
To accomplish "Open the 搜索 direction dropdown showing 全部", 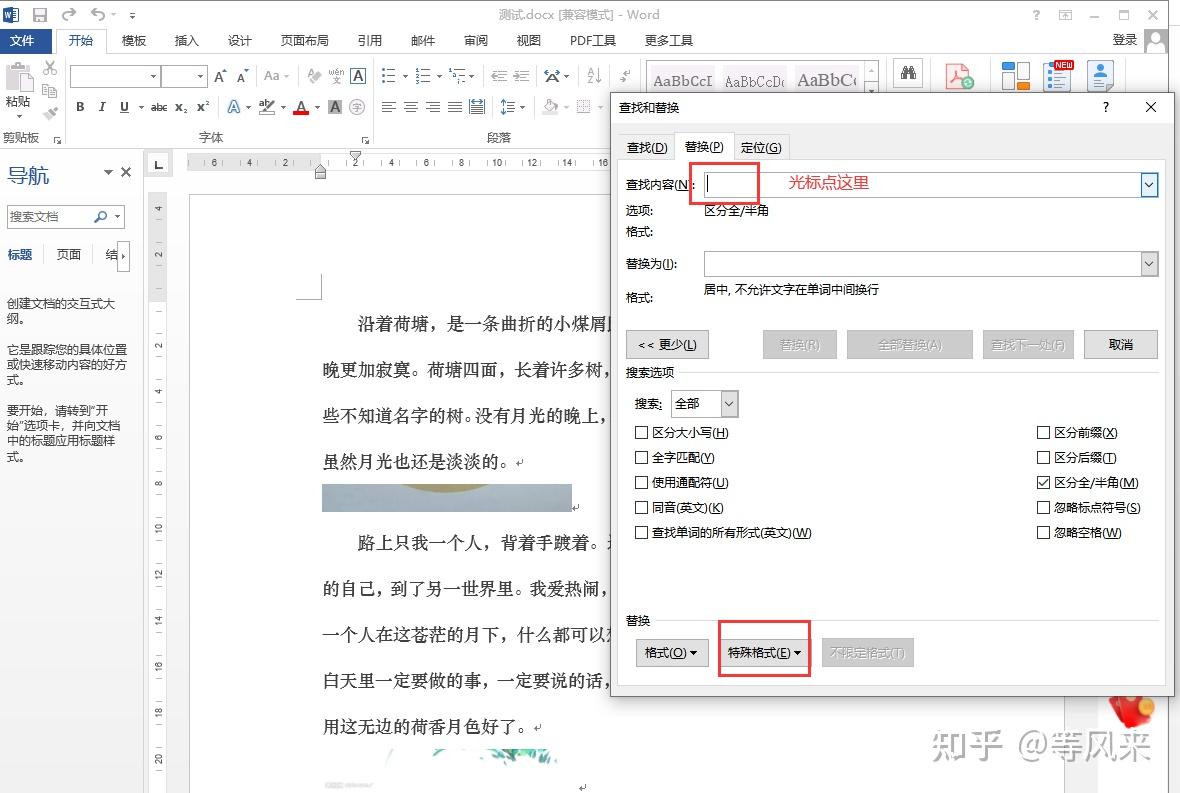I will [x=728, y=403].
